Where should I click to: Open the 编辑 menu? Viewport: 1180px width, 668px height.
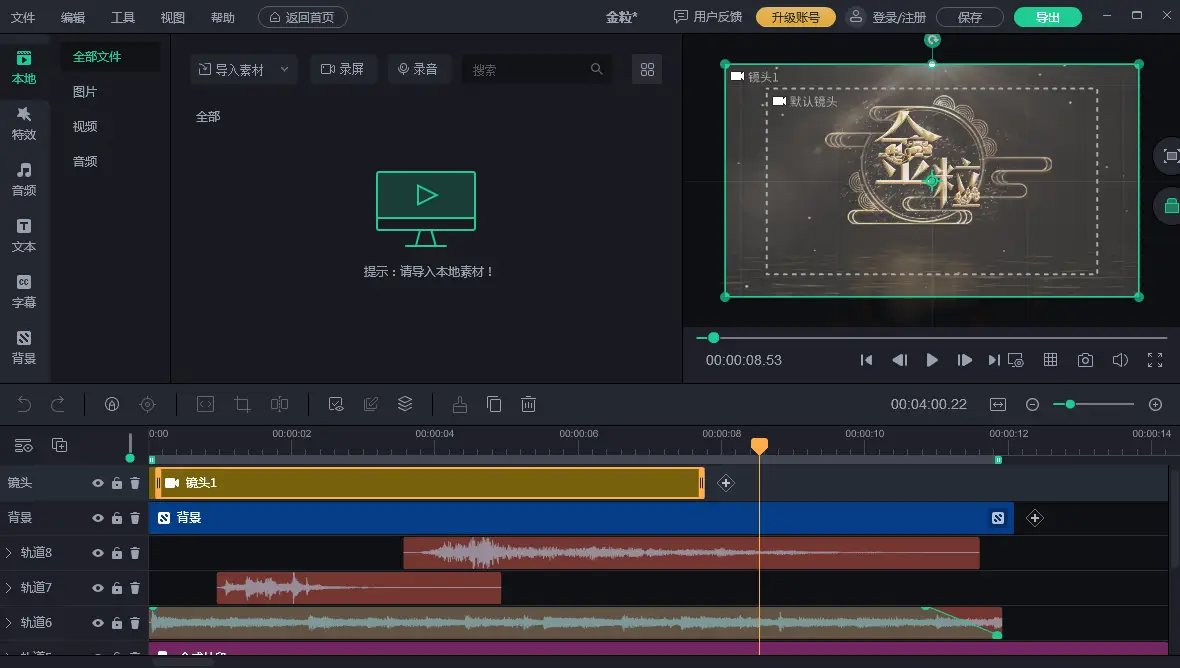click(73, 17)
